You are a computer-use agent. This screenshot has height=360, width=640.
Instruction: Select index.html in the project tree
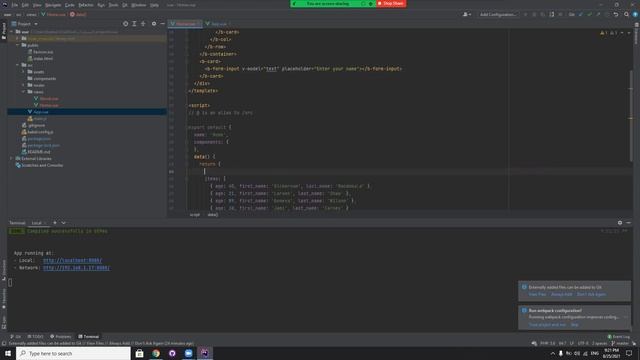point(43,58)
